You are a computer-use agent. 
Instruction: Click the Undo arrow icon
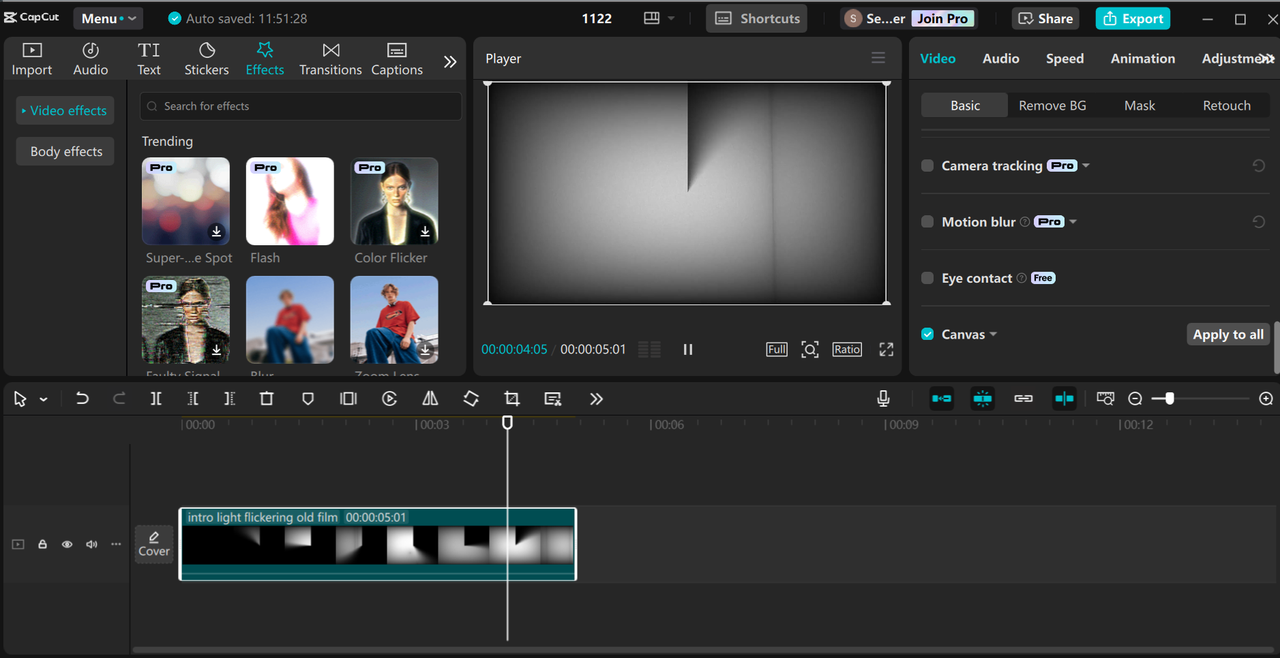pyautogui.click(x=82, y=399)
